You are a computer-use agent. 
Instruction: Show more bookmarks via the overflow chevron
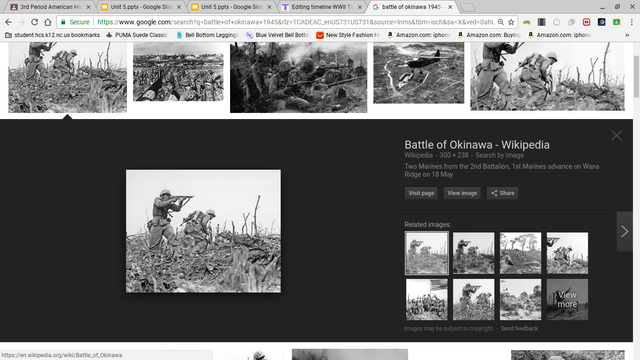click(627, 35)
